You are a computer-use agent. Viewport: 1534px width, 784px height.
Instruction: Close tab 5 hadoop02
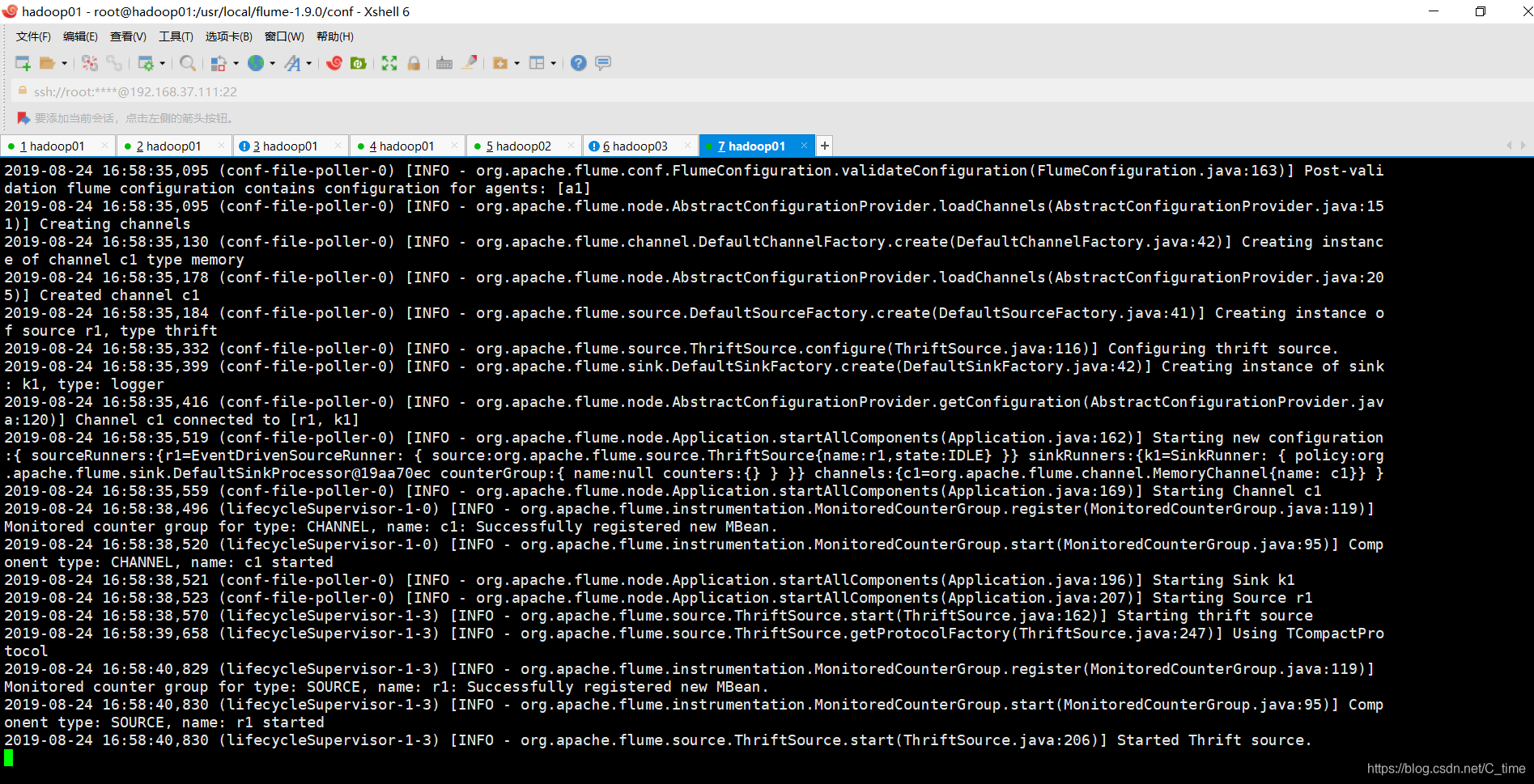pos(571,146)
